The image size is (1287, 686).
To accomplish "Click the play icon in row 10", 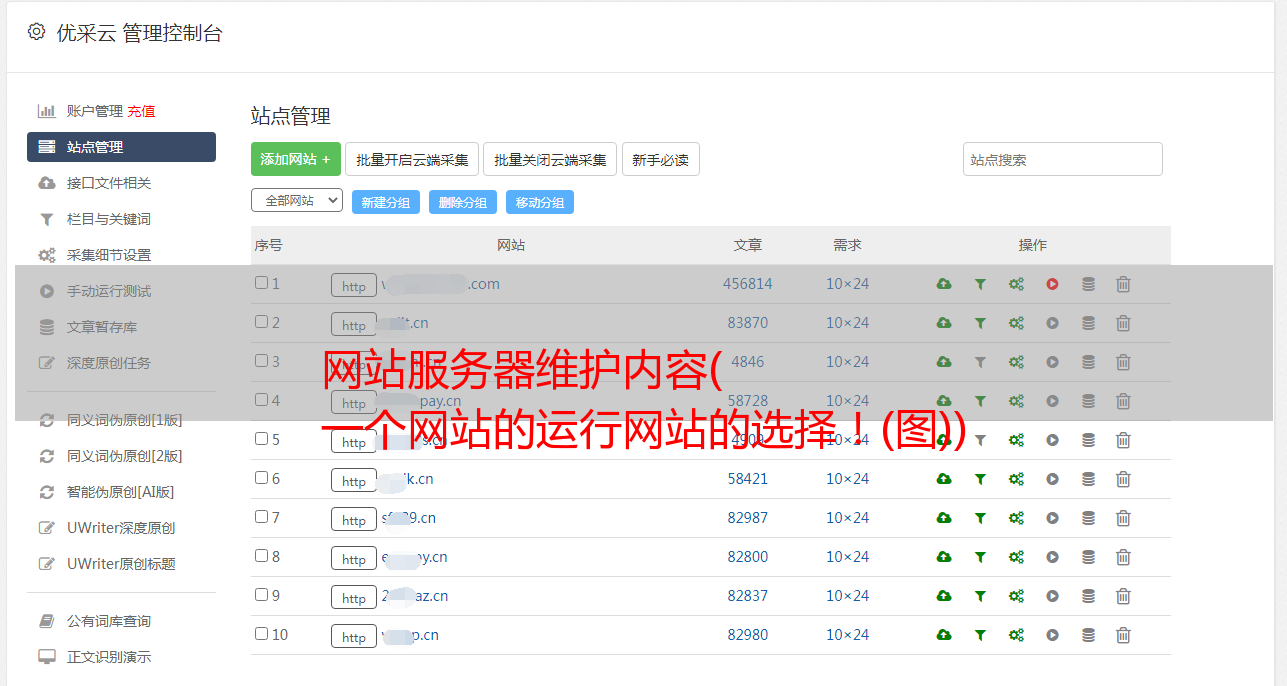I will pyautogui.click(x=1052, y=635).
